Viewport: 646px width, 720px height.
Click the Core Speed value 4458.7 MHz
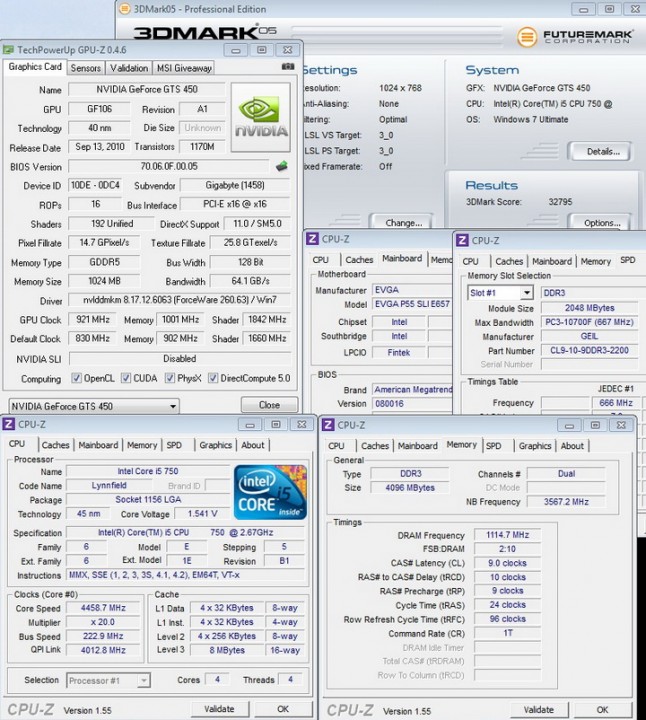[103, 608]
